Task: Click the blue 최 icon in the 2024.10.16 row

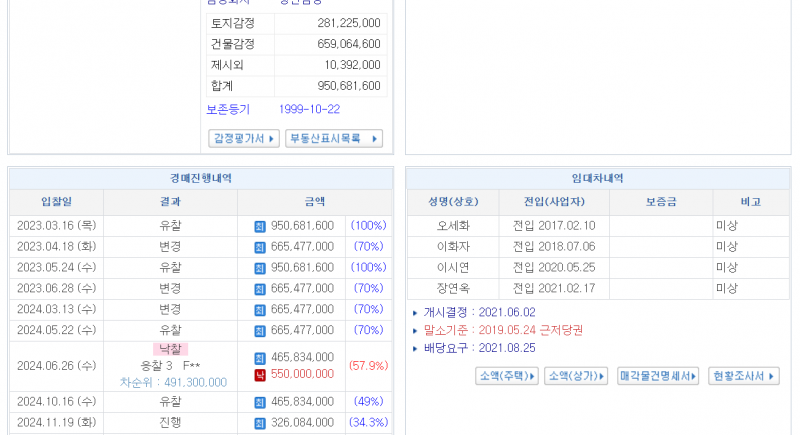Action: point(260,401)
